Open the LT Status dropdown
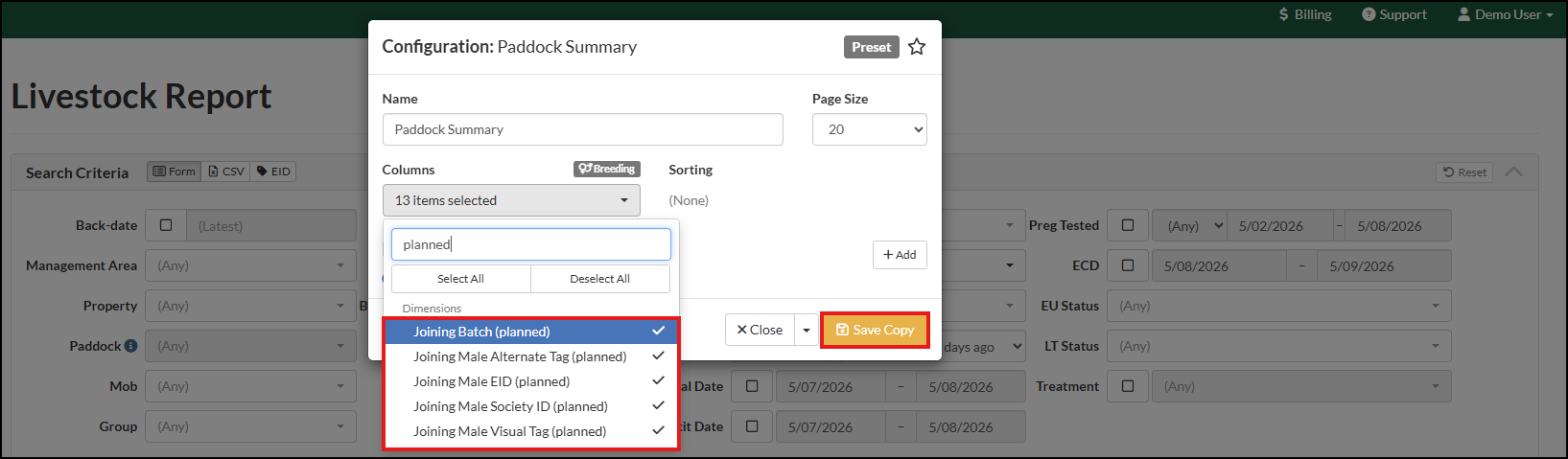This screenshot has width=1568, height=459. pyautogui.click(x=1278, y=346)
